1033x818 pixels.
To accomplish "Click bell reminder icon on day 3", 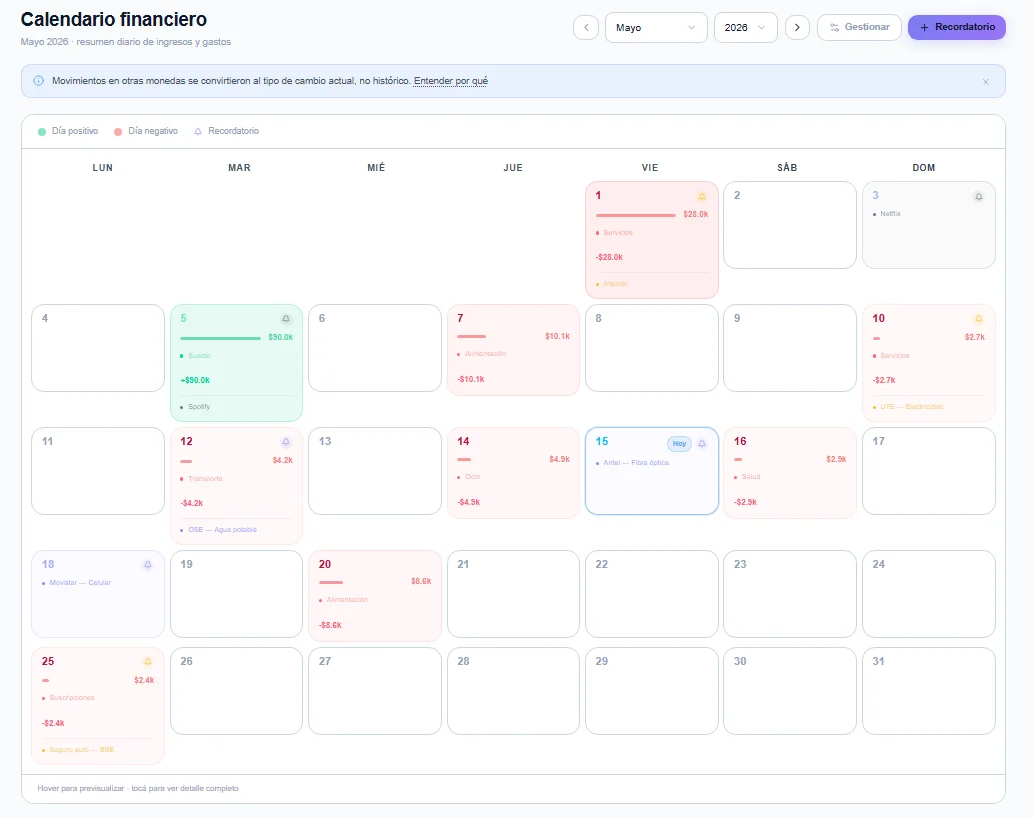I will [x=978, y=196].
